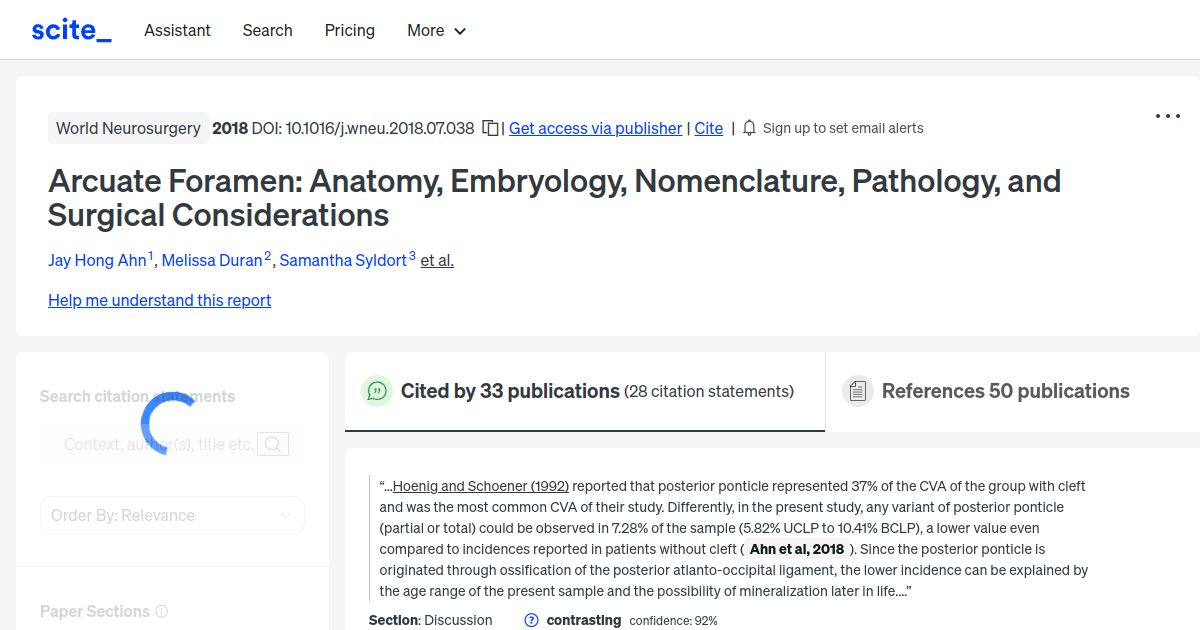Click the scite_ logo

tap(71, 29)
